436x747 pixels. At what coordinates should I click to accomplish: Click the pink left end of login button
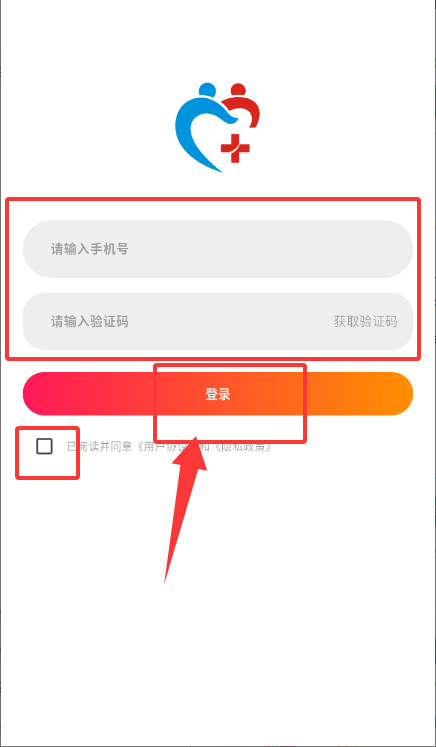(x=43, y=394)
